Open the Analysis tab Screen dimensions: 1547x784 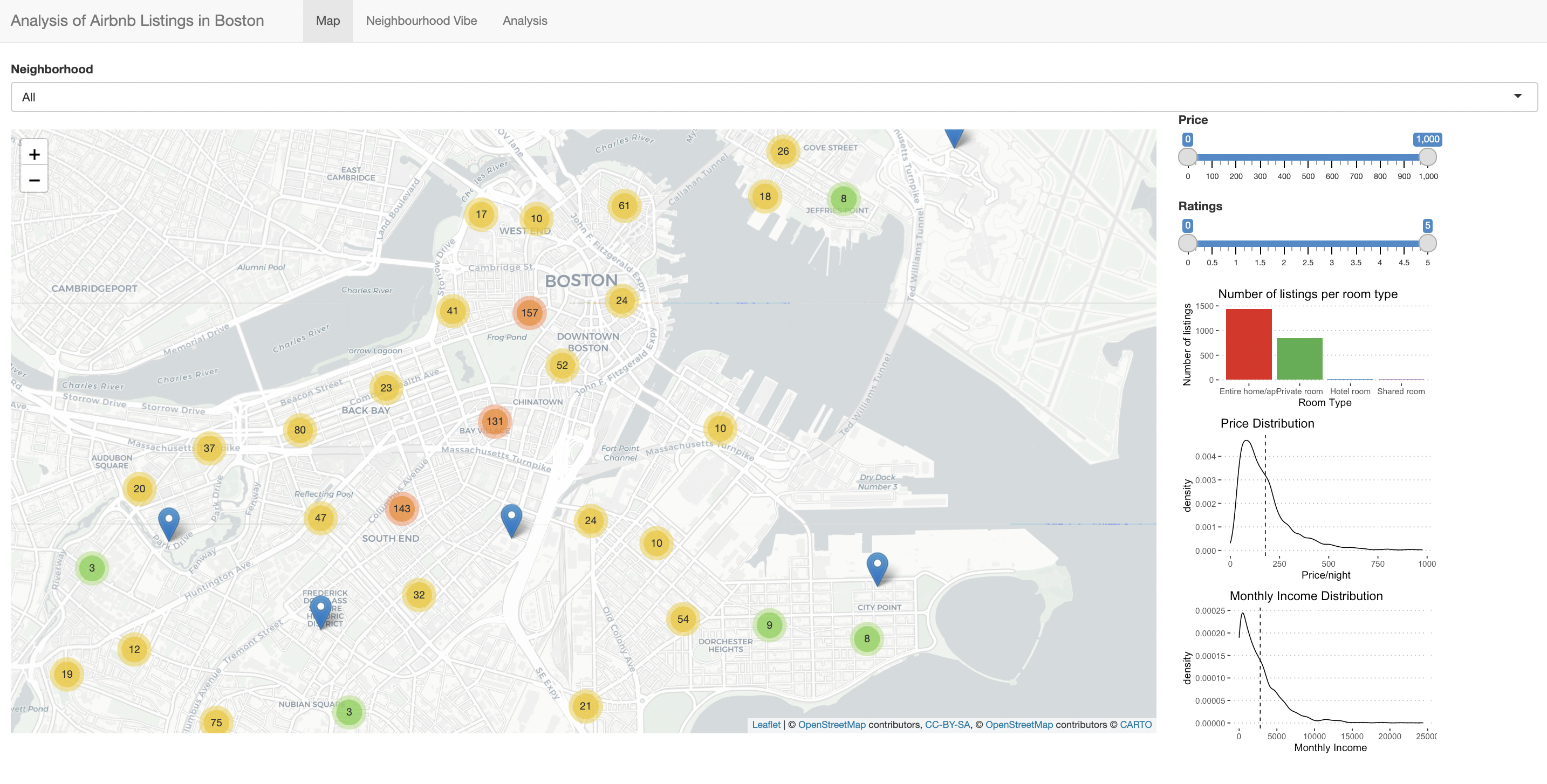(524, 21)
